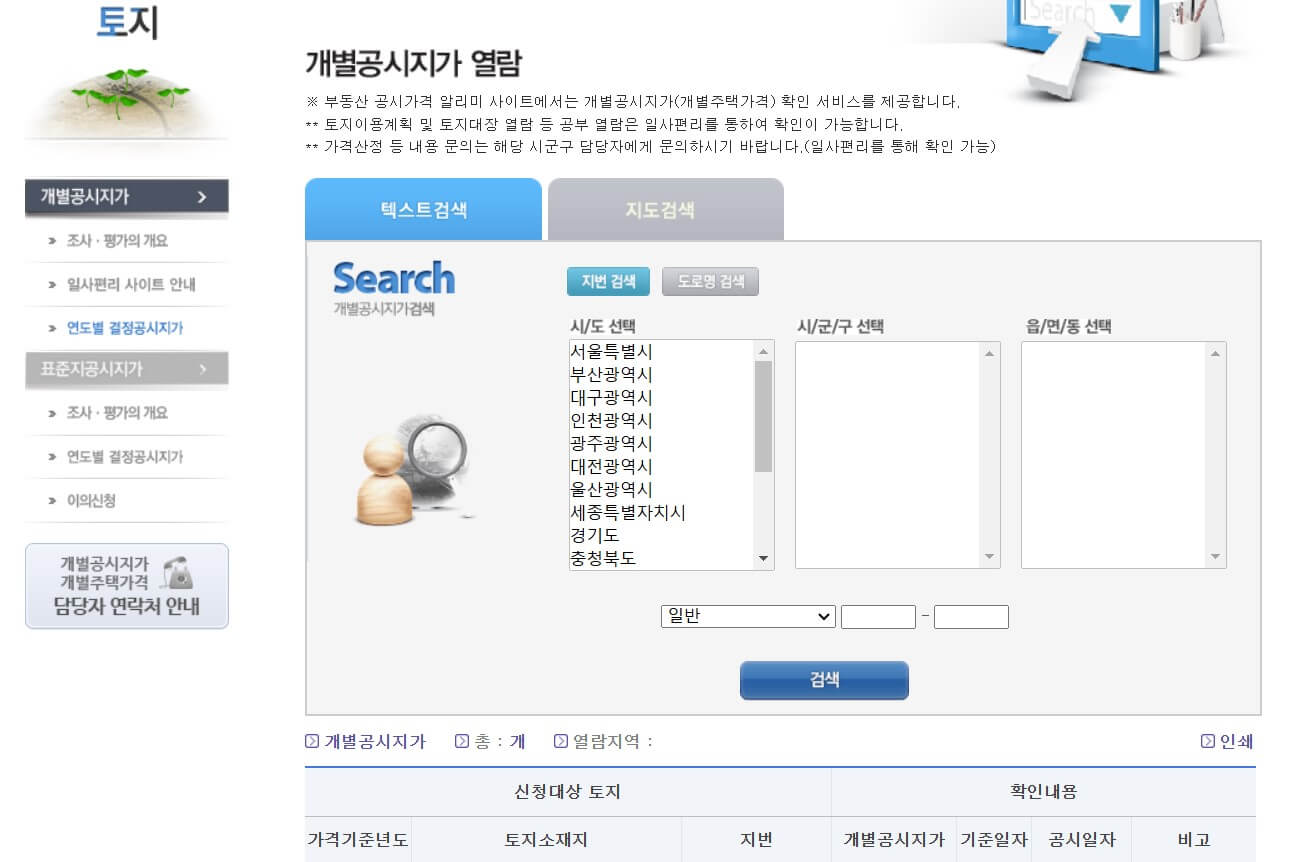Expand the 표준지공시지가 menu section
The image size is (1302, 862).
click(127, 370)
